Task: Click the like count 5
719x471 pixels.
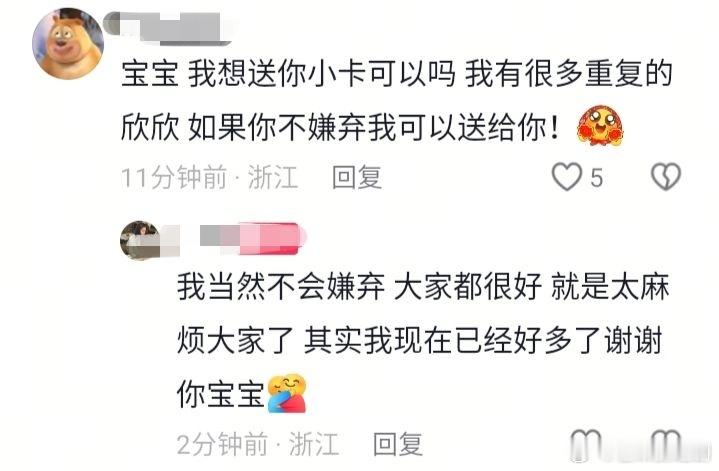Action: pos(596,177)
